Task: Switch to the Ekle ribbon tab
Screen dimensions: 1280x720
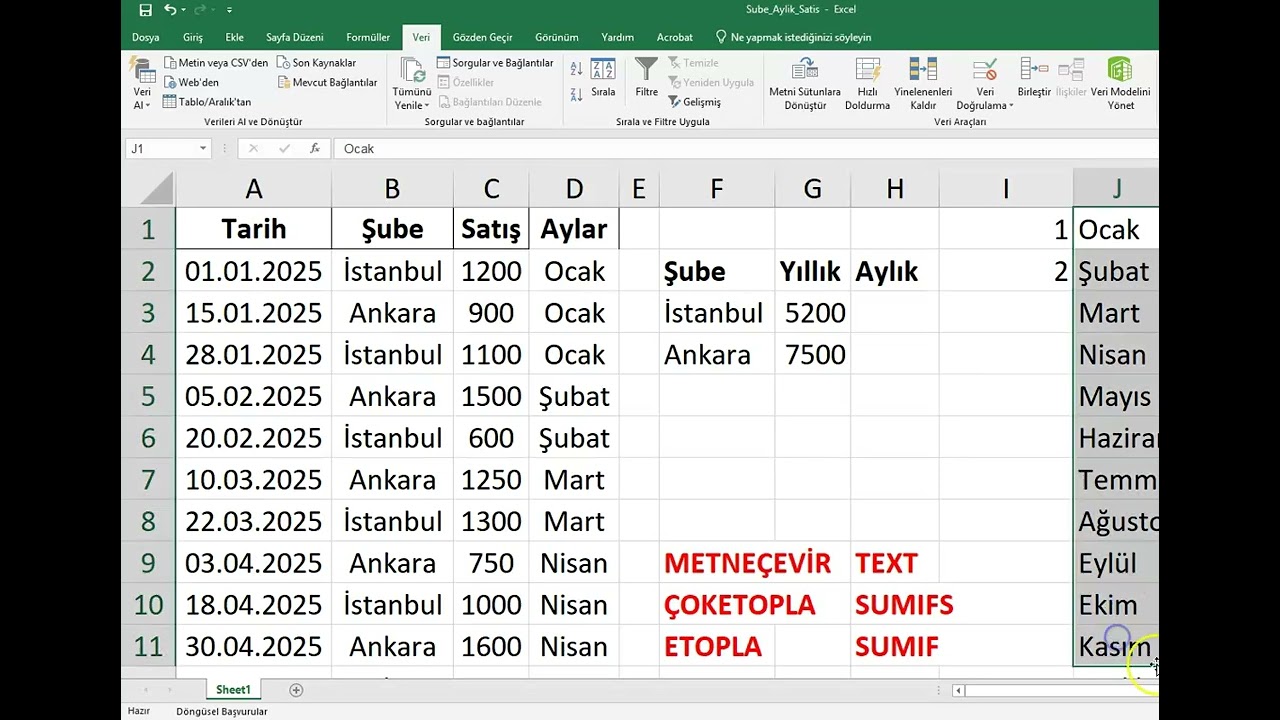Action: pyautogui.click(x=235, y=37)
